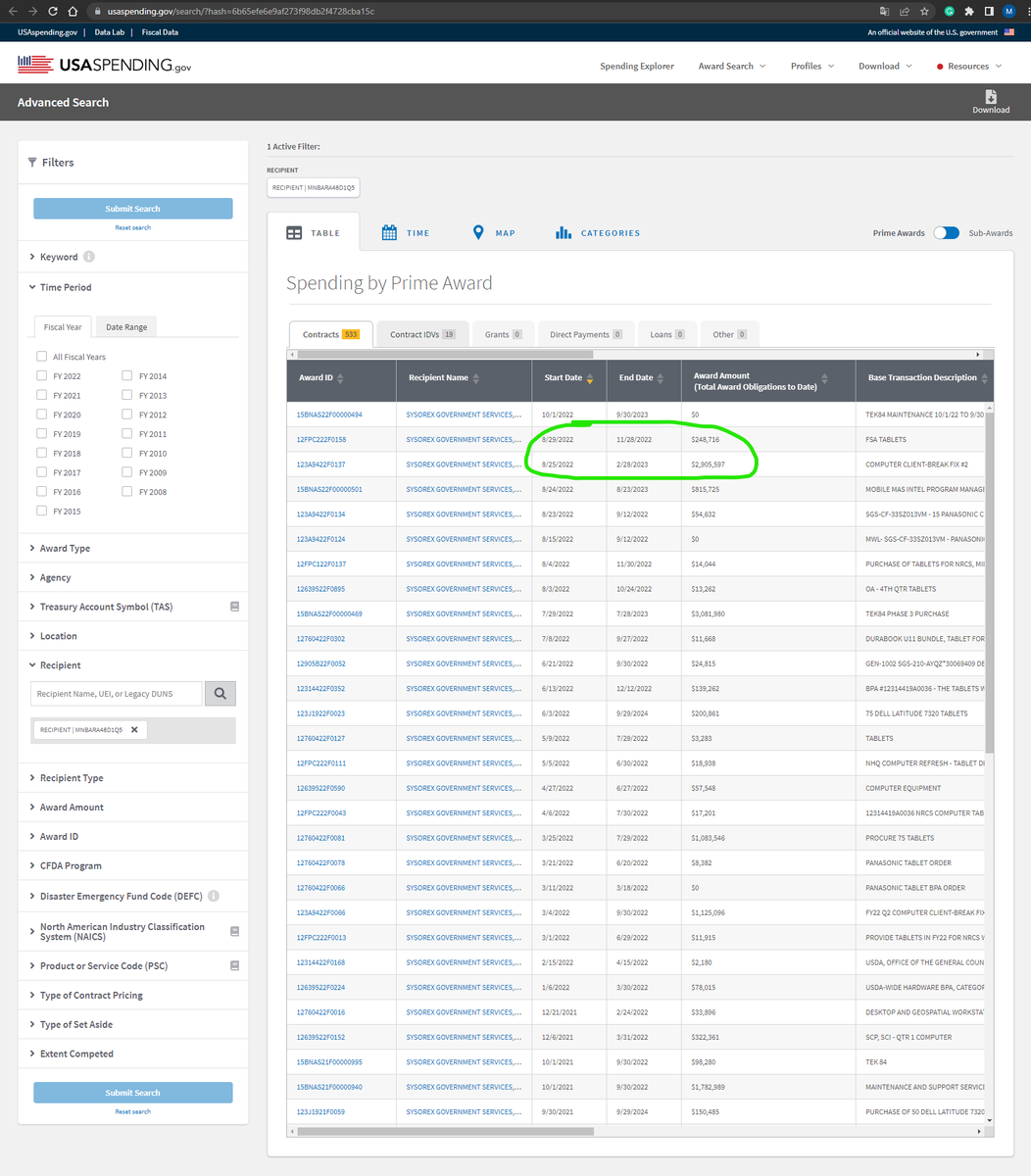Viewport: 1031px width, 1176px height.
Task: Sort by Award ID using sort arrows
Action: 340,378
